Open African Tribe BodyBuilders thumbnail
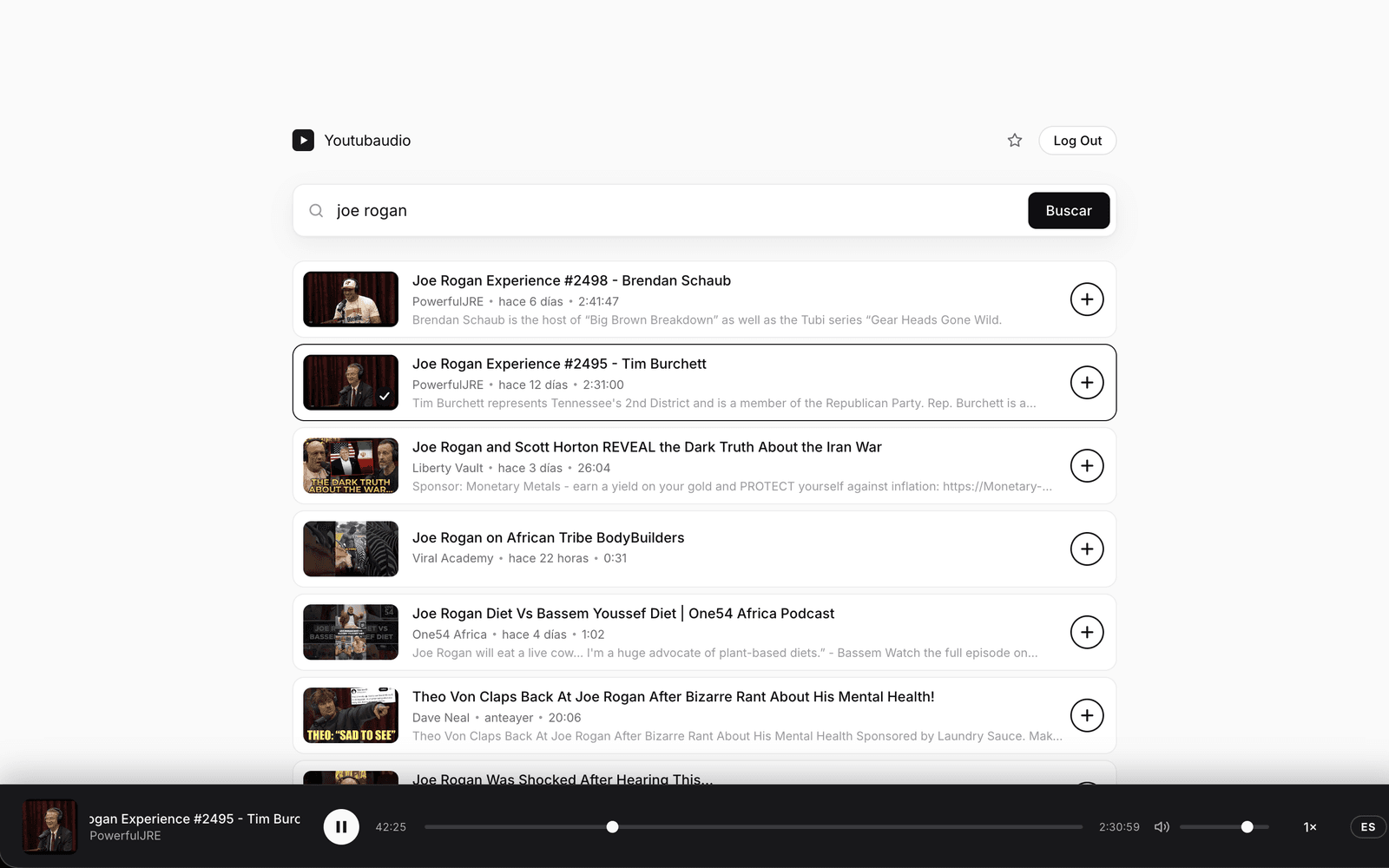This screenshot has height=868, width=1389. coord(351,549)
